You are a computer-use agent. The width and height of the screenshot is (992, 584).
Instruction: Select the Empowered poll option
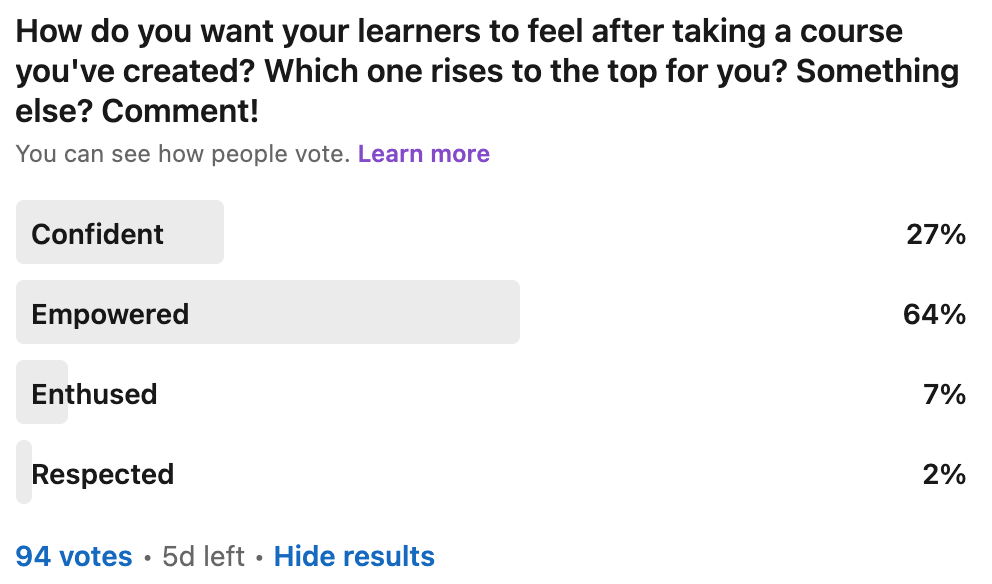point(490,312)
